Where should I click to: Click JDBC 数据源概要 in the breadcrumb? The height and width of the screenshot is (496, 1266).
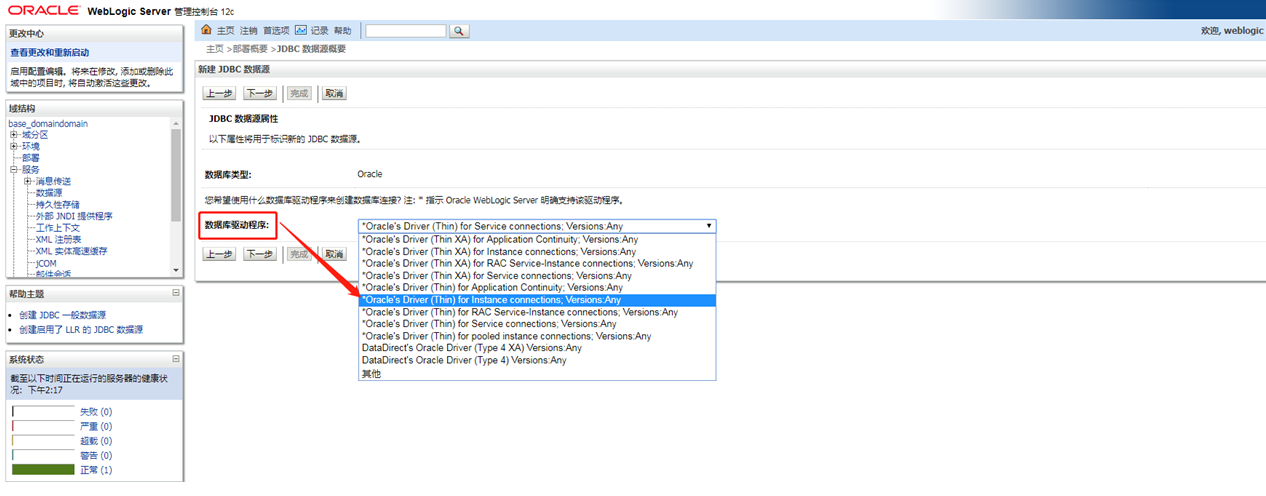pos(312,49)
